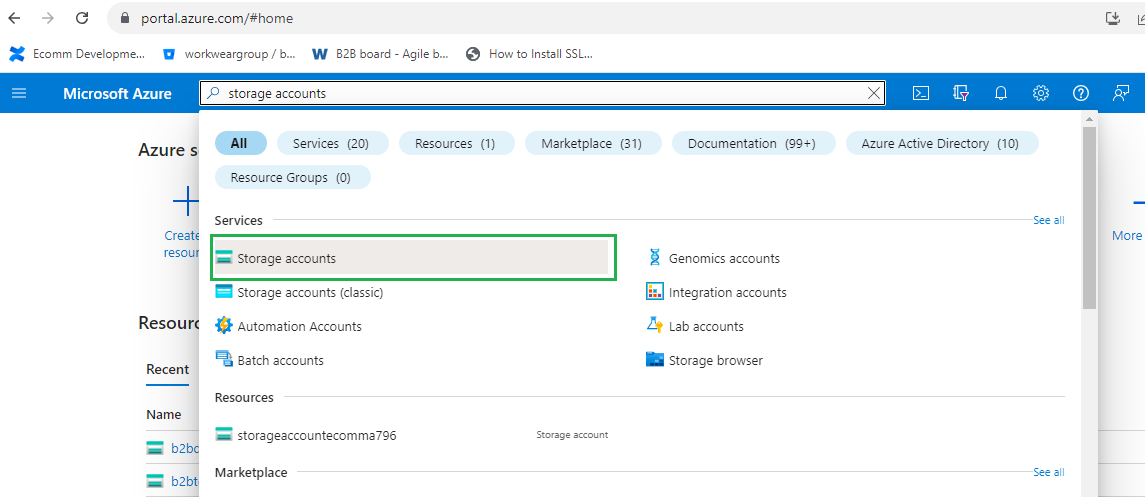Click the Integration accounts icon
The image size is (1145, 497).
(655, 292)
